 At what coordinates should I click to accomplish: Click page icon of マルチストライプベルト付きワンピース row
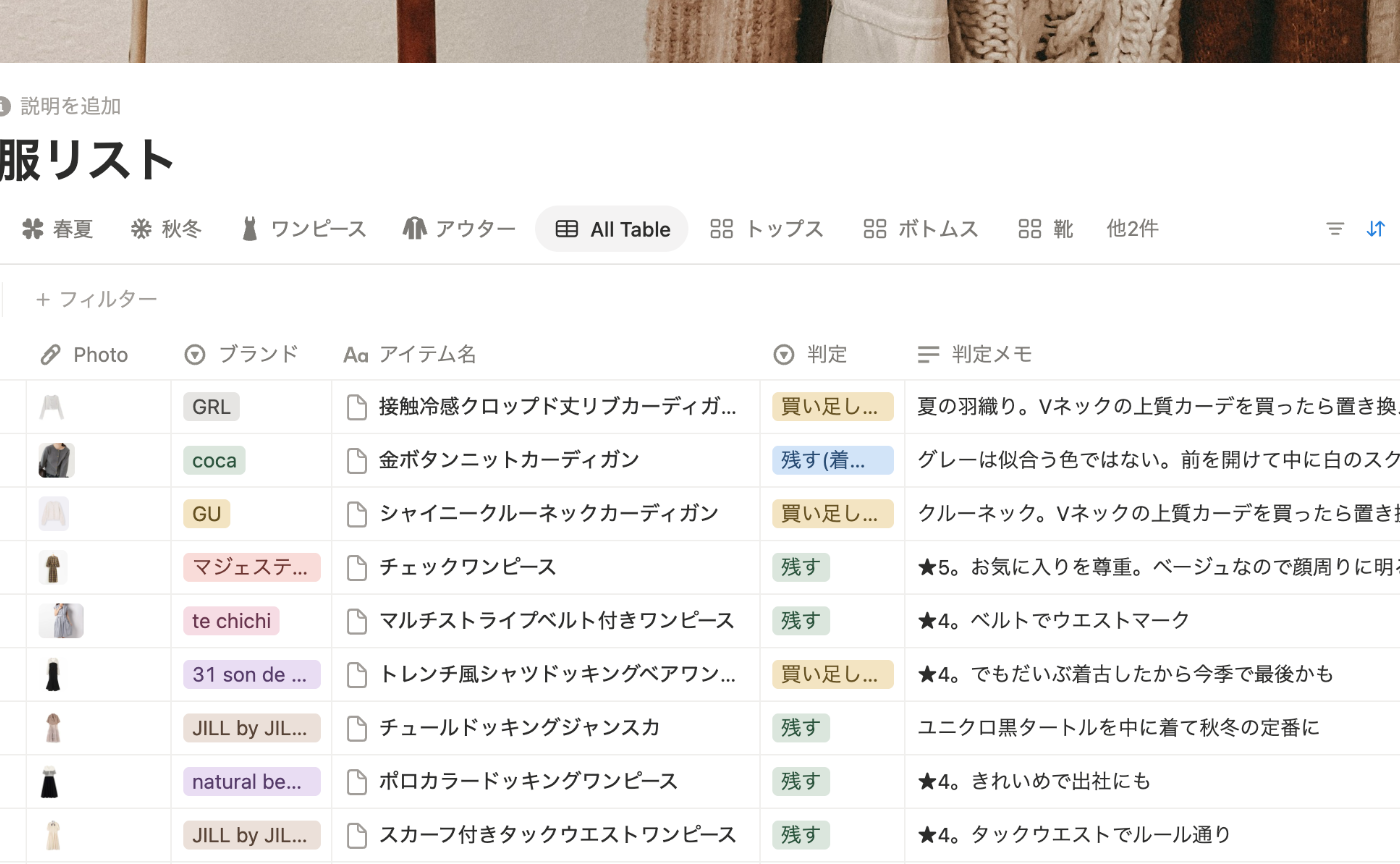(x=357, y=621)
